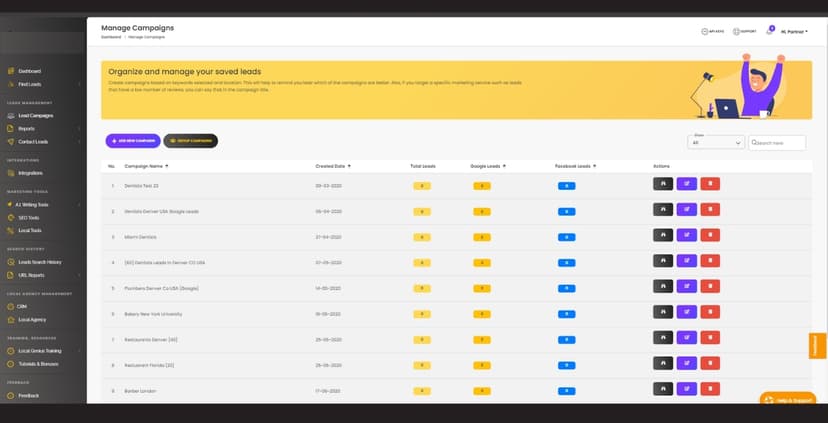Open the Show All filter dropdown
This screenshot has width=828, height=423.
click(x=716, y=143)
